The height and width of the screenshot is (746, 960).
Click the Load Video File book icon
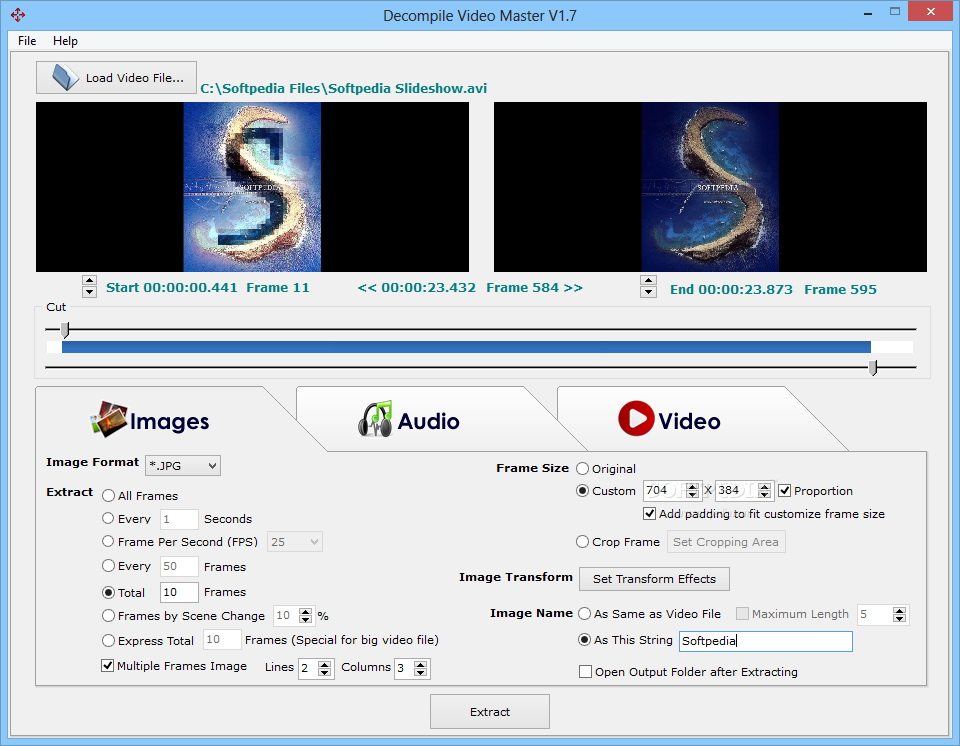click(x=64, y=77)
